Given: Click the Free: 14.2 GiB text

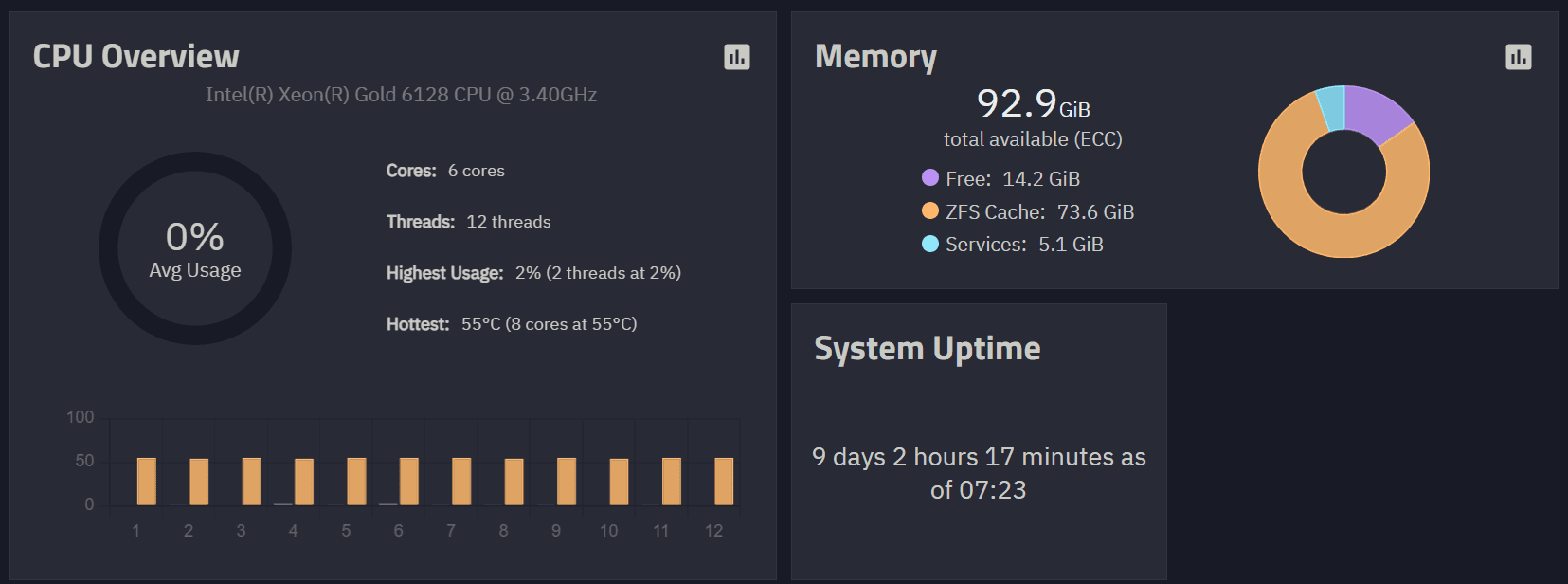Looking at the screenshot, I should tap(1013, 178).
